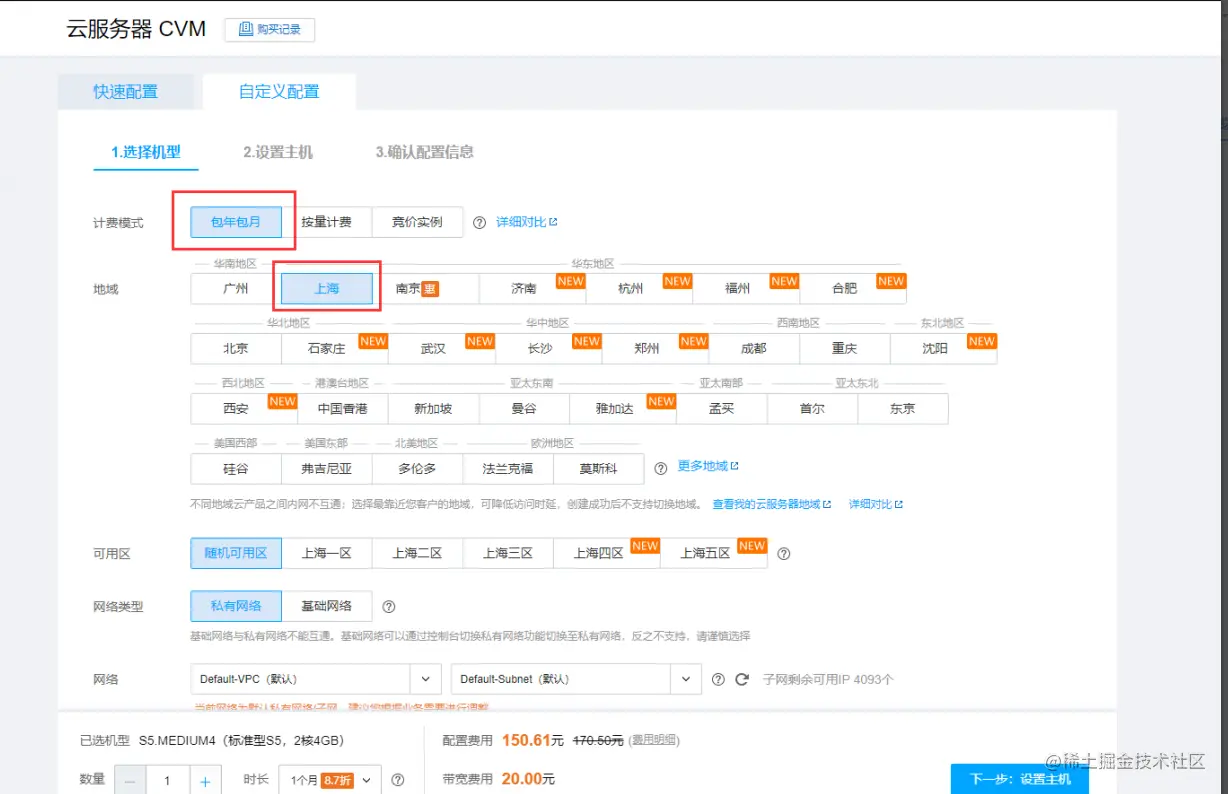Open the 查看我的云服务器地域 link
The width and height of the screenshot is (1228, 794).
click(771, 504)
